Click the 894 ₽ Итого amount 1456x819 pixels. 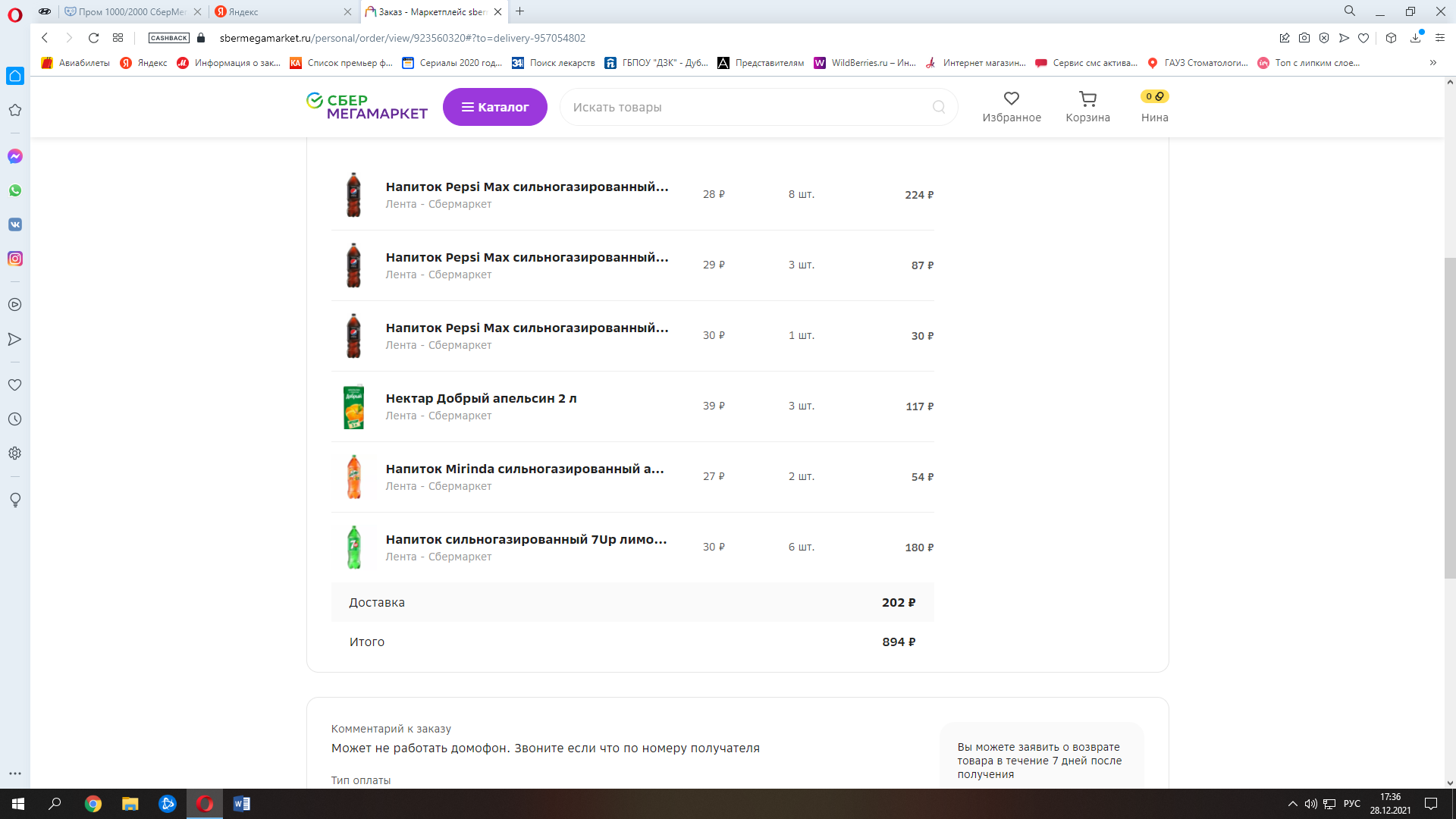tap(899, 642)
